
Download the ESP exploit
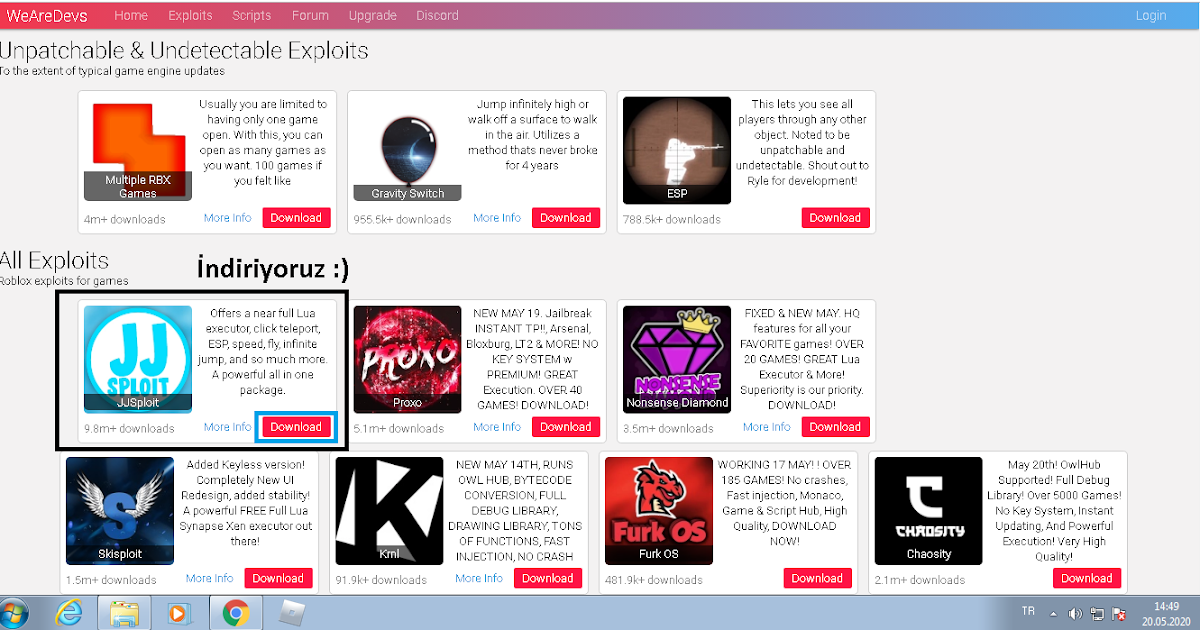(x=835, y=218)
